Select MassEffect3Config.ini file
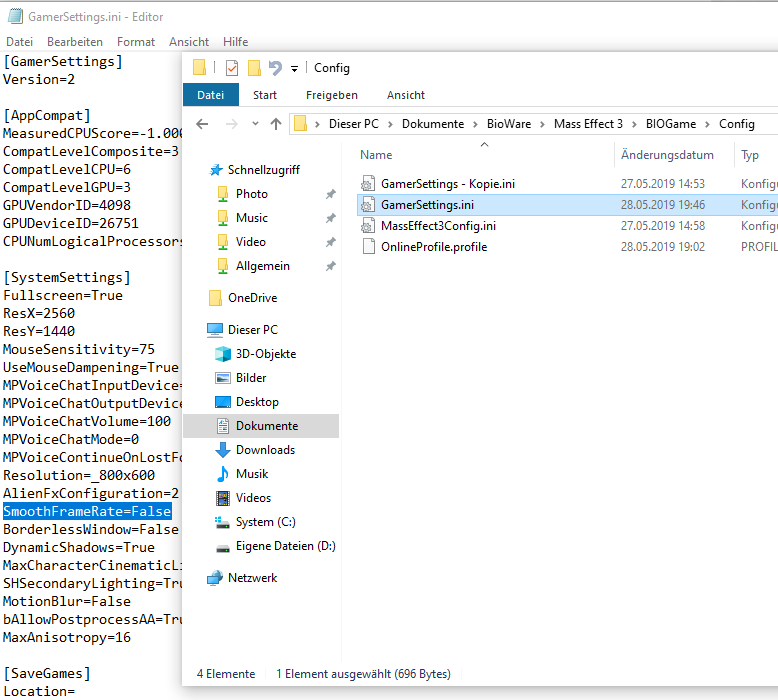The width and height of the screenshot is (778, 700). tap(438, 226)
